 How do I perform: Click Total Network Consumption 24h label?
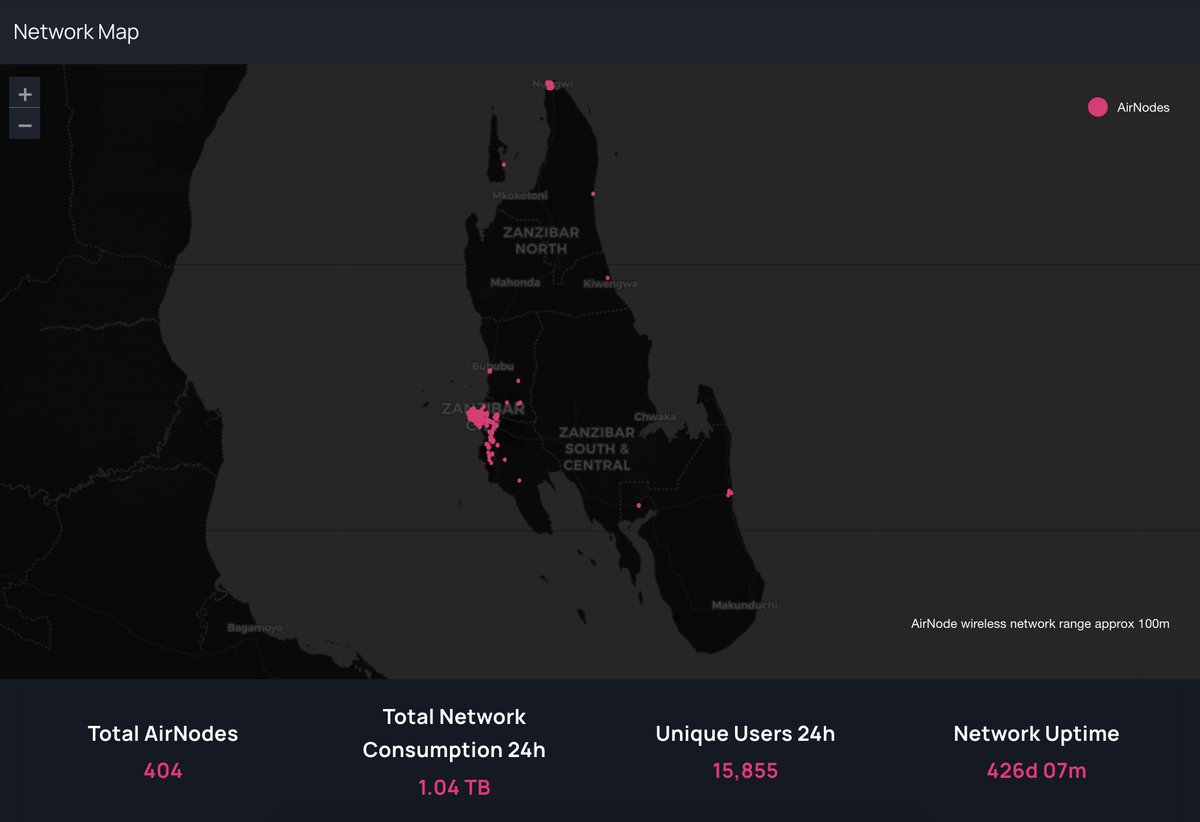tap(454, 733)
